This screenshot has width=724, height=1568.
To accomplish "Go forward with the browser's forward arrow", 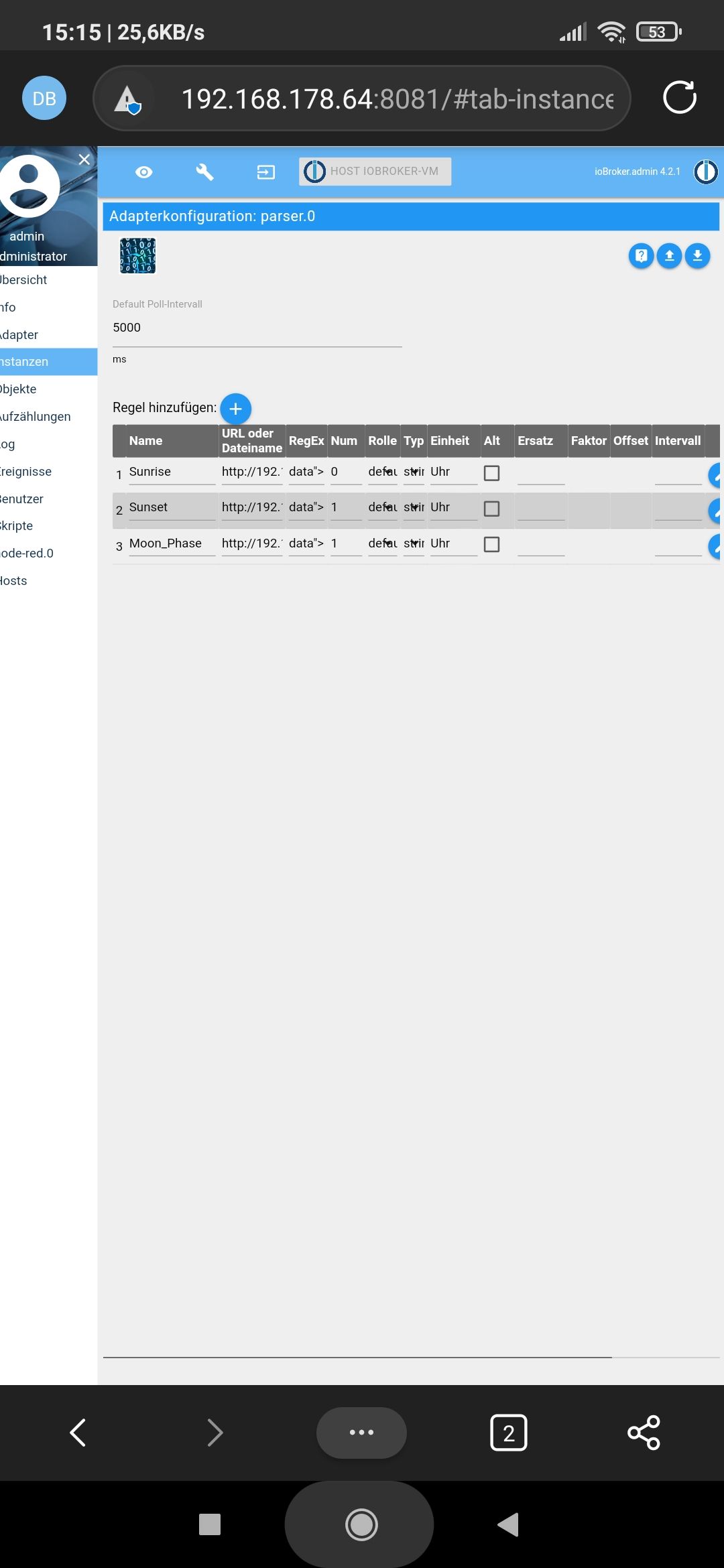I will pos(215,1433).
